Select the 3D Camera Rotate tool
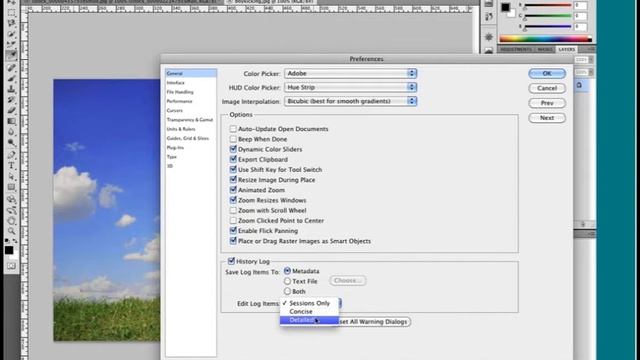Viewport: 640px width, 360px height. 11,210
